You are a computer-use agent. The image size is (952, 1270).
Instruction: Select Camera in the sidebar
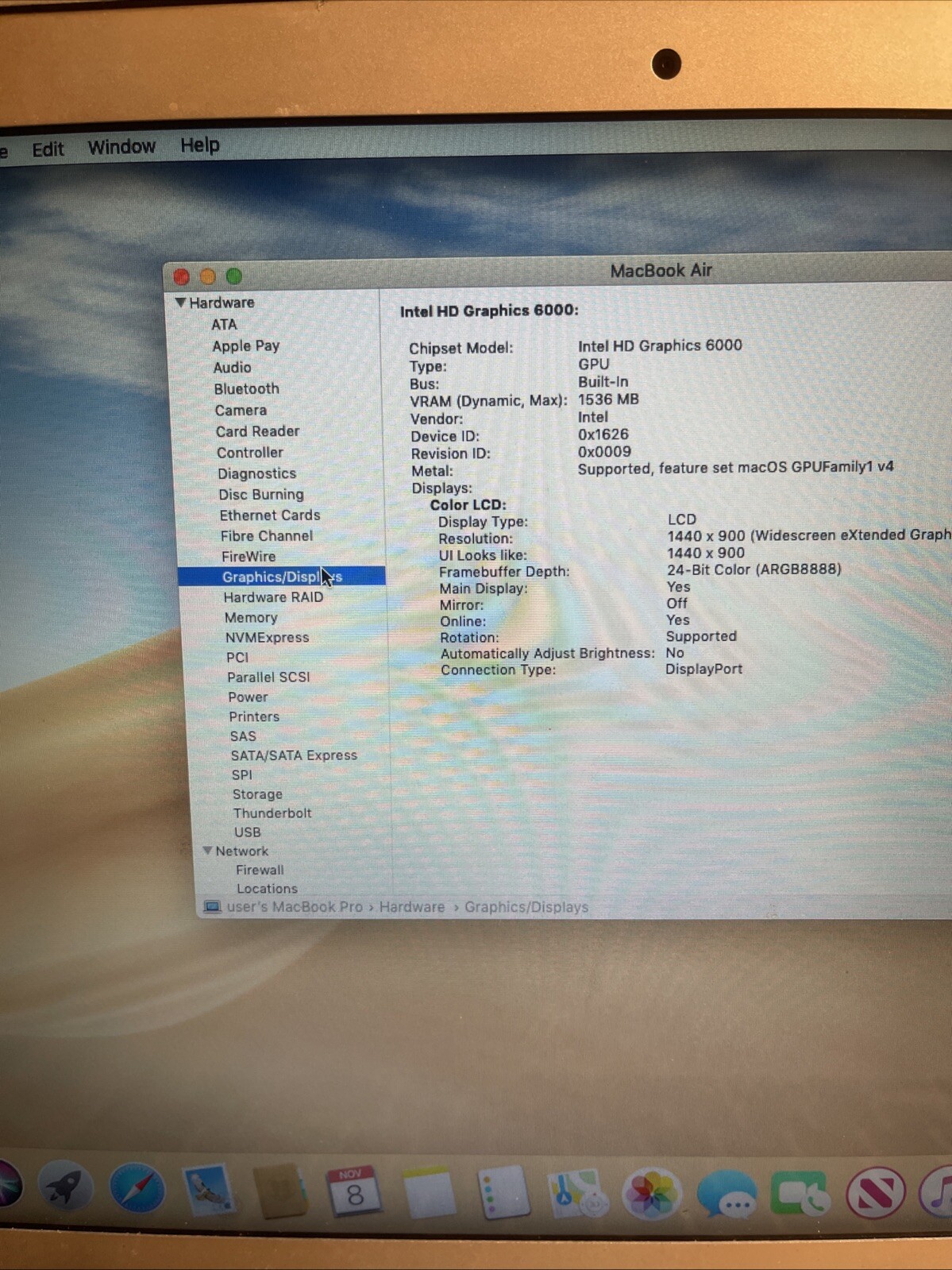pyautogui.click(x=241, y=410)
